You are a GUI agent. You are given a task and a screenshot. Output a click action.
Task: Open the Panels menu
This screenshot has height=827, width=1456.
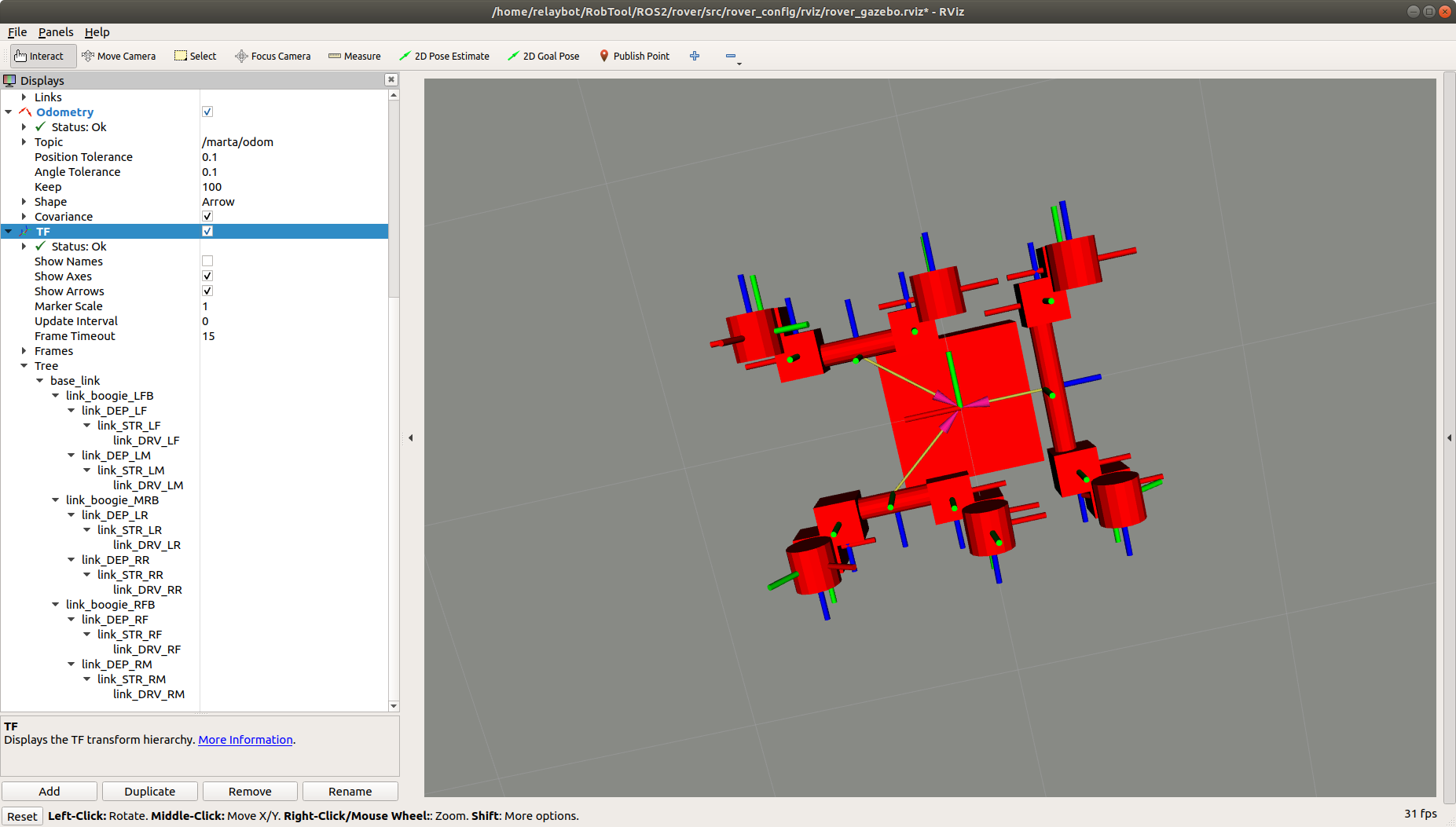pyautogui.click(x=56, y=32)
